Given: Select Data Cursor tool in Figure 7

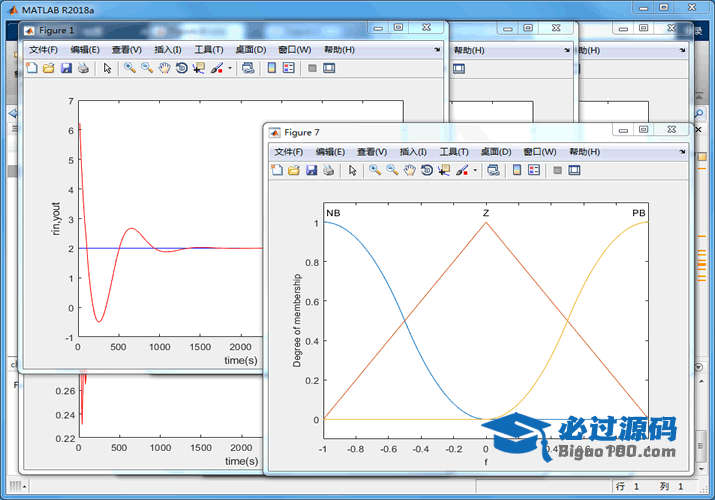Looking at the screenshot, I should 444,170.
